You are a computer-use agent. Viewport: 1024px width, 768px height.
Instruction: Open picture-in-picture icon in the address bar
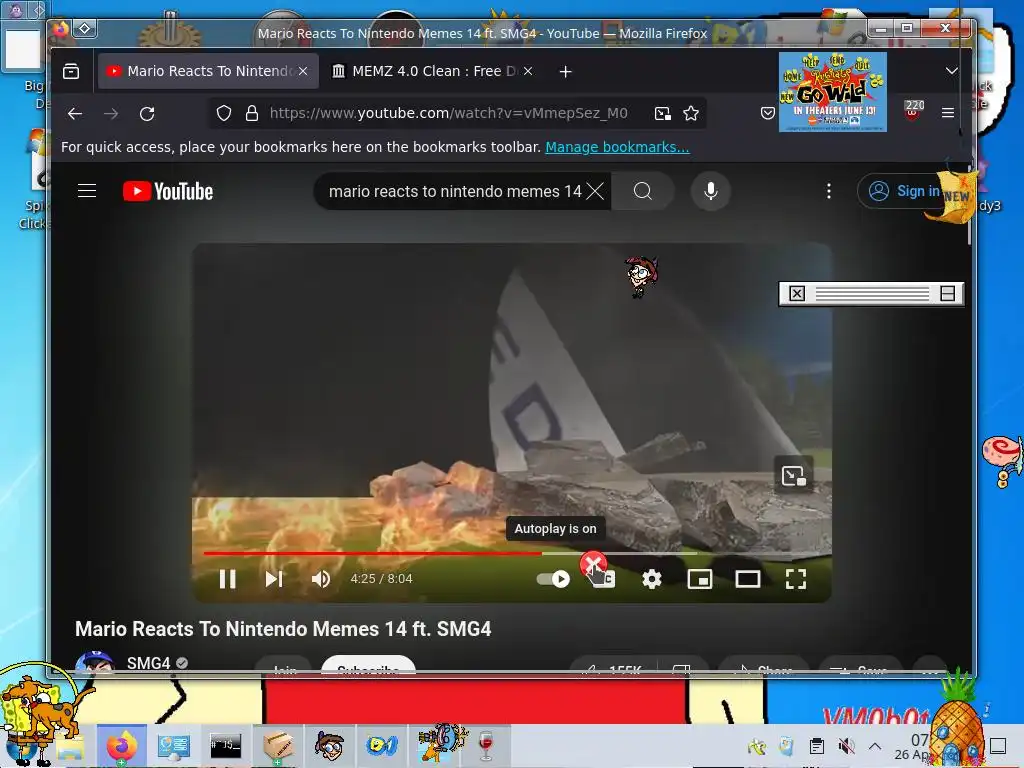click(663, 114)
